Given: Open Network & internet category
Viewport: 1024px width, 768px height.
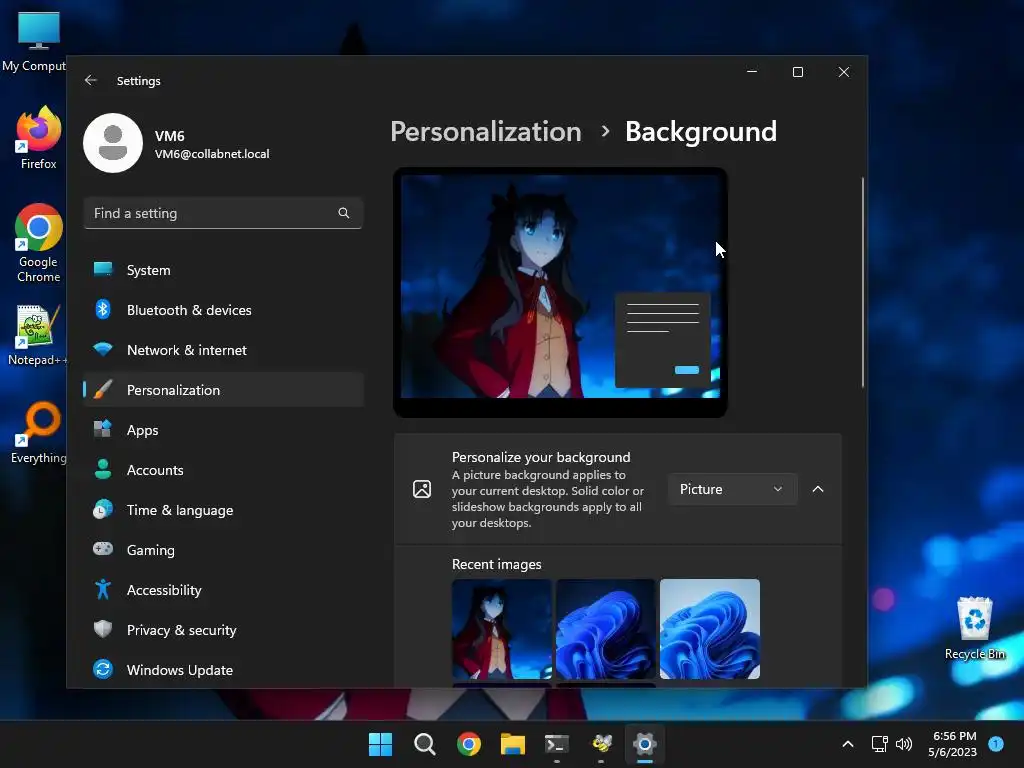Looking at the screenshot, I should click(x=223, y=350).
